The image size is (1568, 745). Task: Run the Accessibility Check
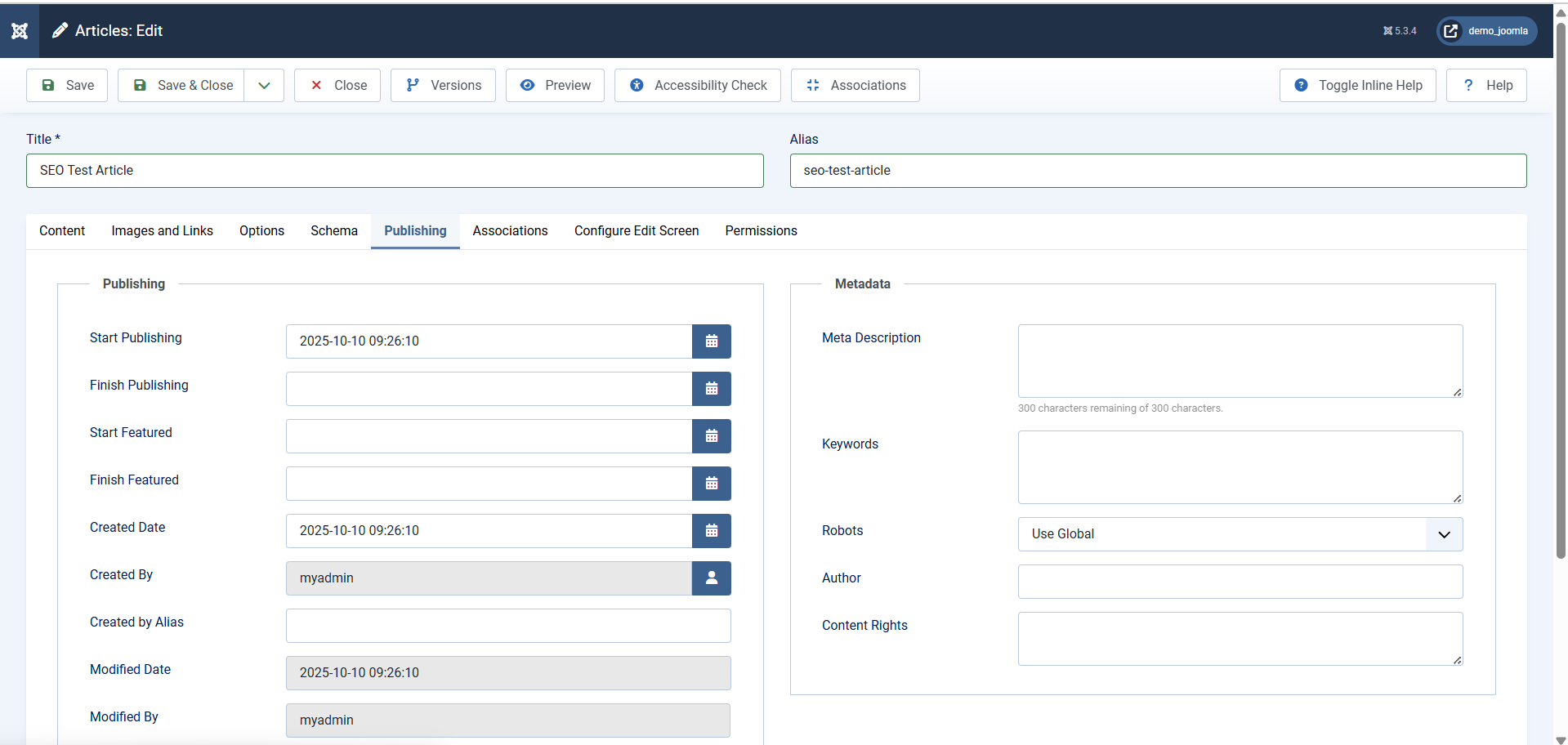[697, 86]
